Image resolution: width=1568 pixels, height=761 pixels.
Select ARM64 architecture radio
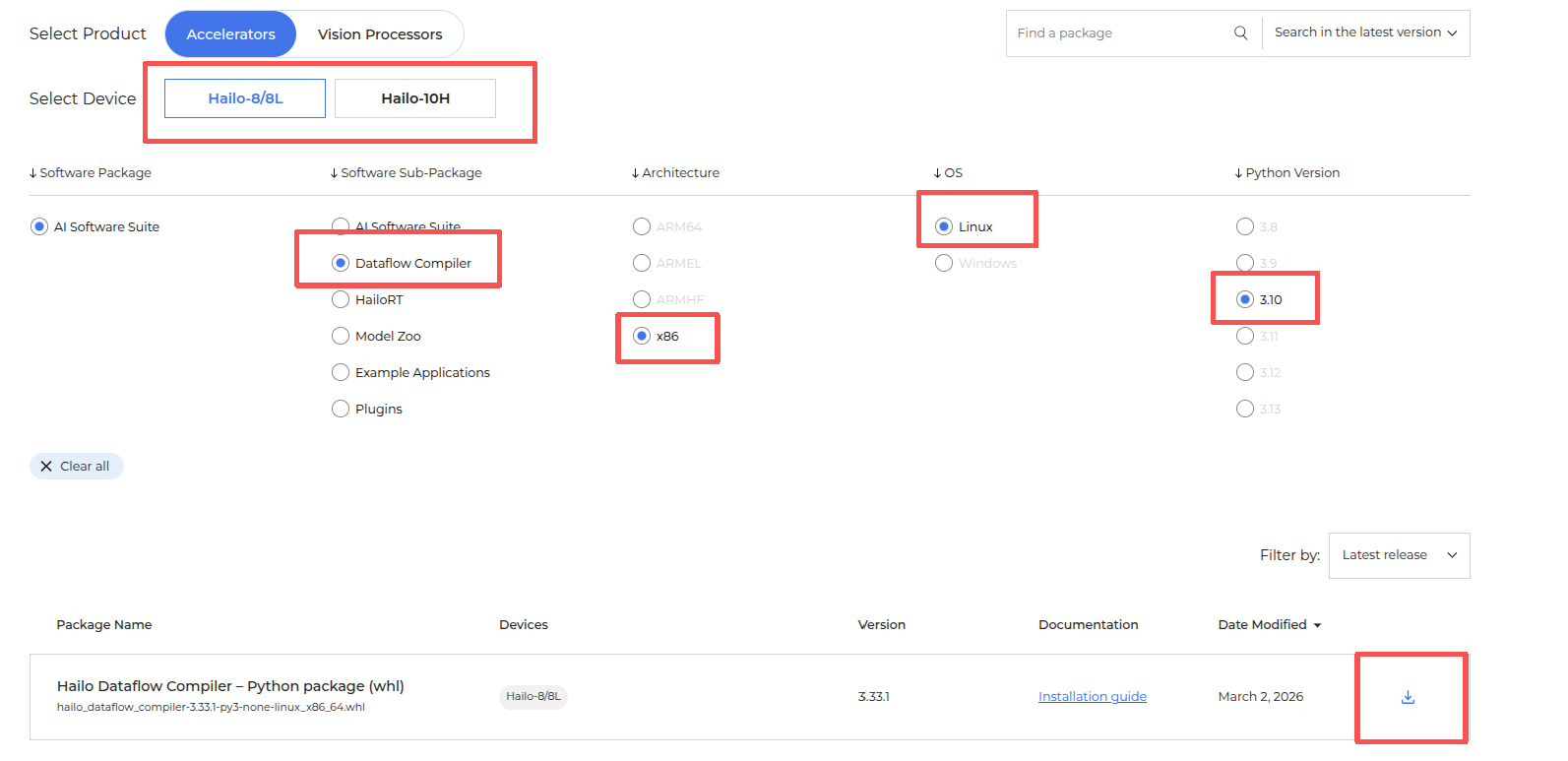click(642, 226)
